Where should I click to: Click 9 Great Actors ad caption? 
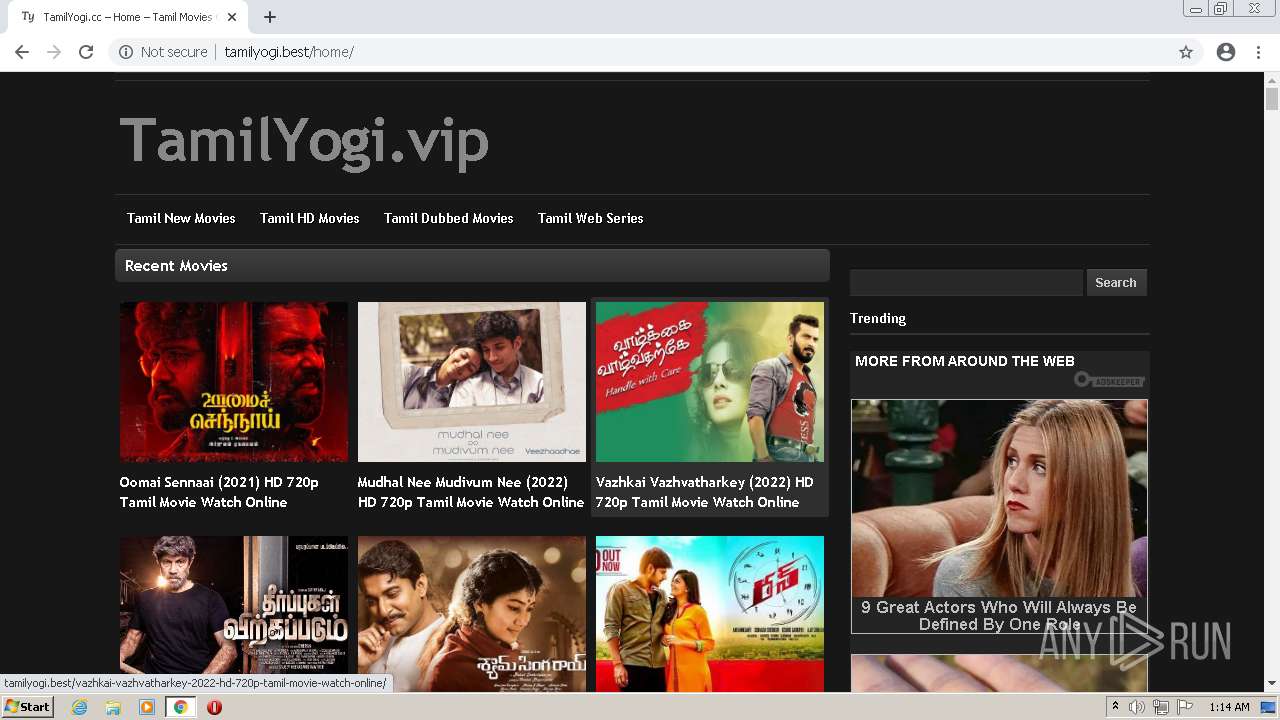coord(999,615)
